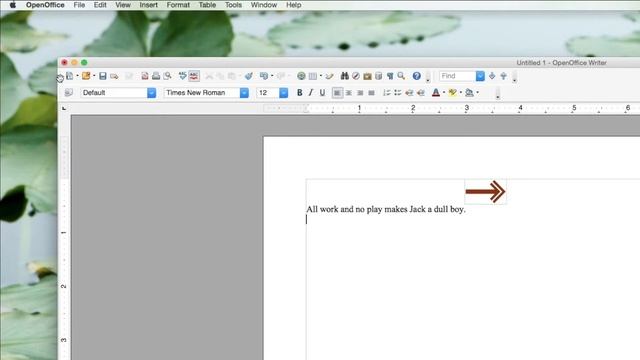The height and width of the screenshot is (360, 640).
Task: Open Data Sources
Action: pyautogui.click(x=379, y=76)
